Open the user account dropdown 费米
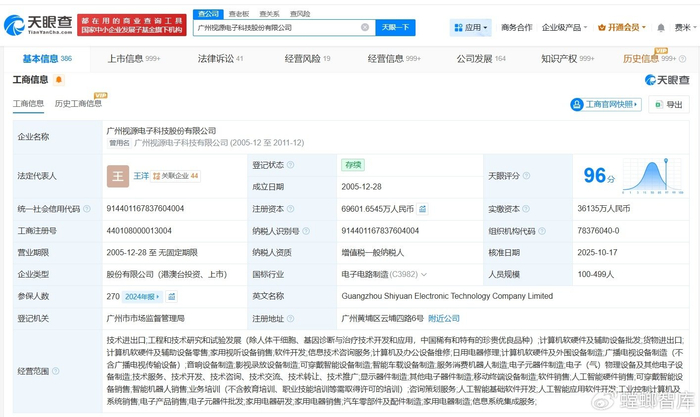The width and height of the screenshot is (700, 417). pyautogui.click(x=684, y=28)
